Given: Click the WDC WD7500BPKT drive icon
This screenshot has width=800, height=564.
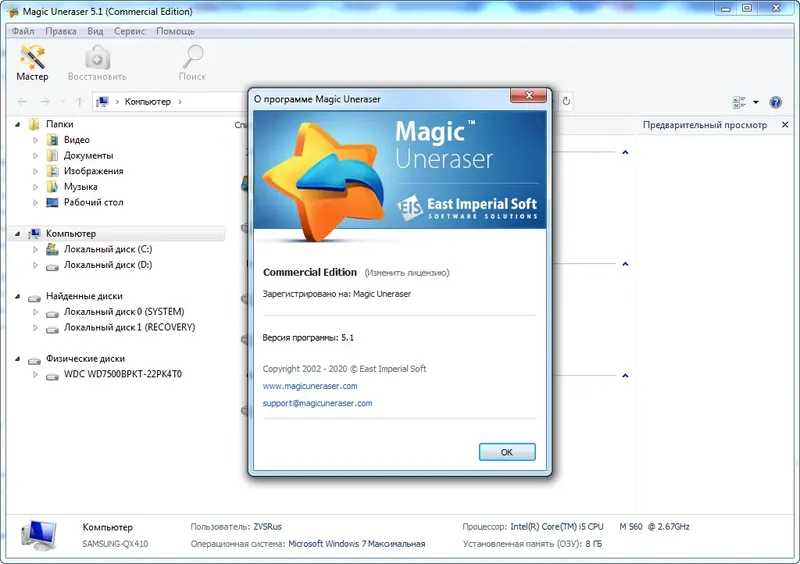Looking at the screenshot, I should [x=52, y=376].
